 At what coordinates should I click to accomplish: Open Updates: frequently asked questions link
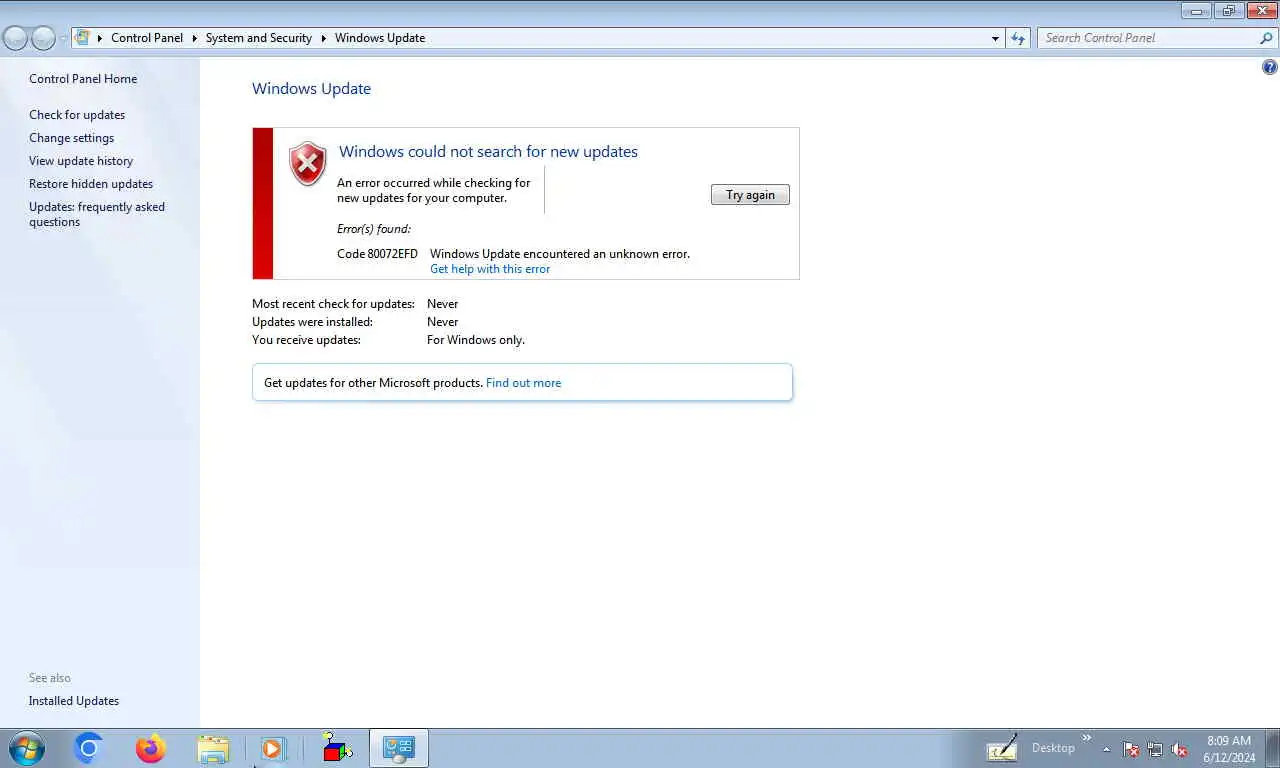pyautogui.click(x=97, y=214)
